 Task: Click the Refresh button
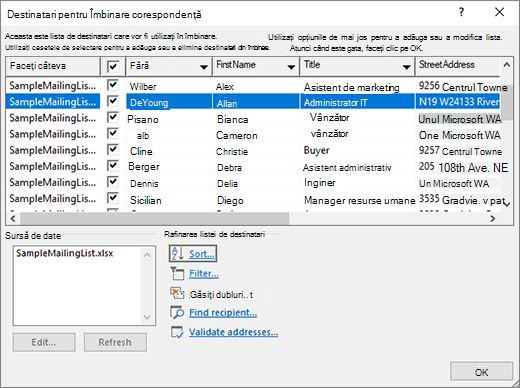[115, 342]
